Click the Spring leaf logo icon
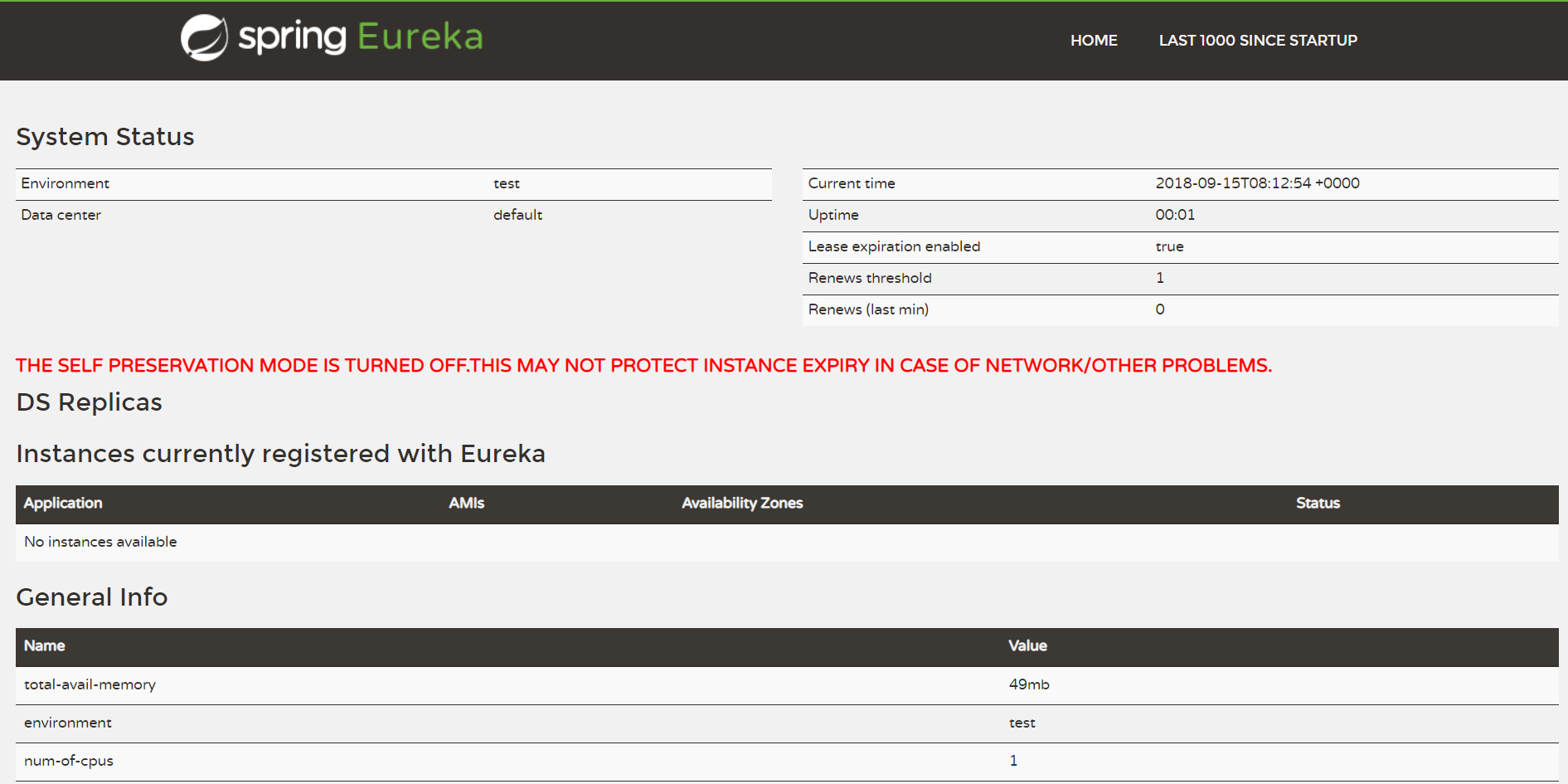 click(x=204, y=38)
